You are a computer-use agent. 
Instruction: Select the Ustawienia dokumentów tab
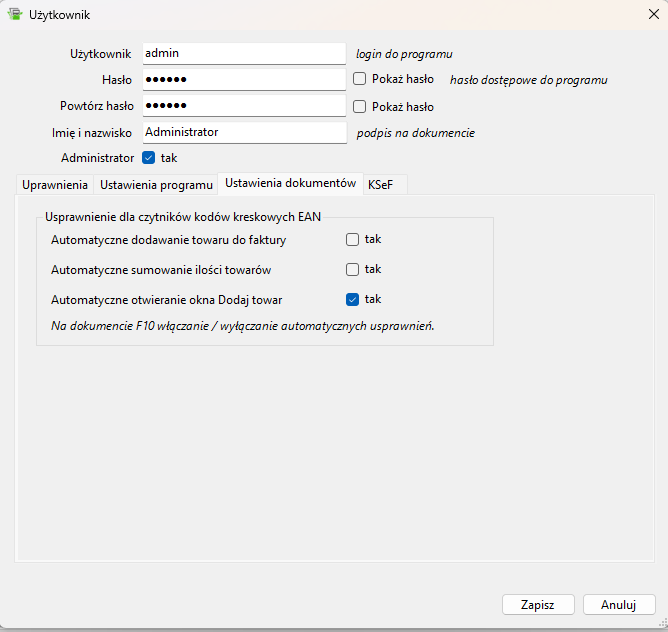coord(290,184)
